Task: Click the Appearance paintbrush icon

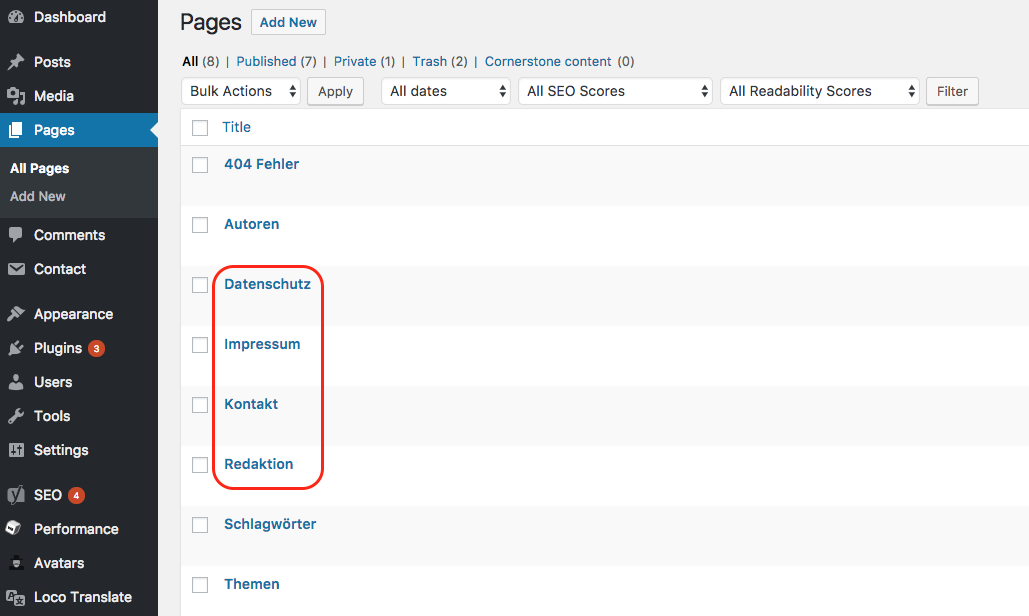Action: 16,314
